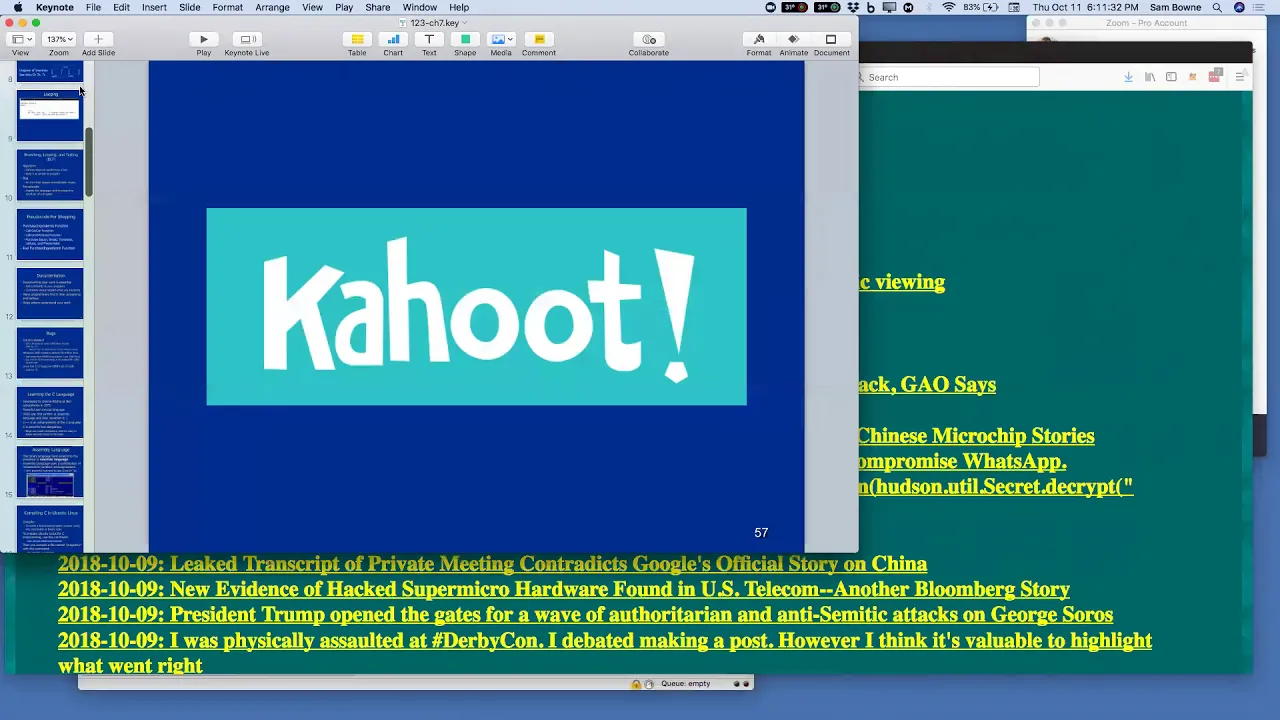This screenshot has height=720, width=1280.
Task: Click the date and time in menu bar
Action: pyautogui.click(x=1087, y=7)
